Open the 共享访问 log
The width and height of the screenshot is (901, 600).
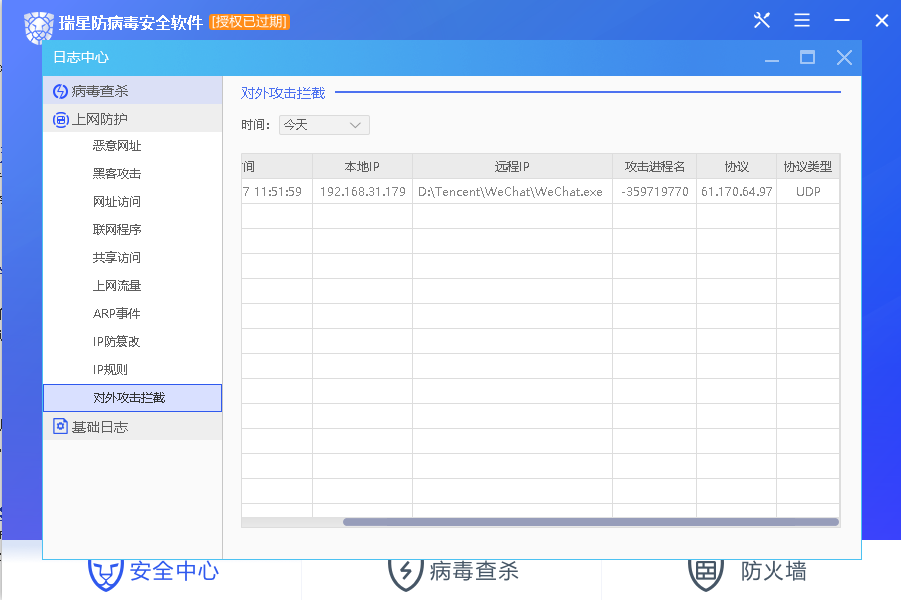point(117,257)
